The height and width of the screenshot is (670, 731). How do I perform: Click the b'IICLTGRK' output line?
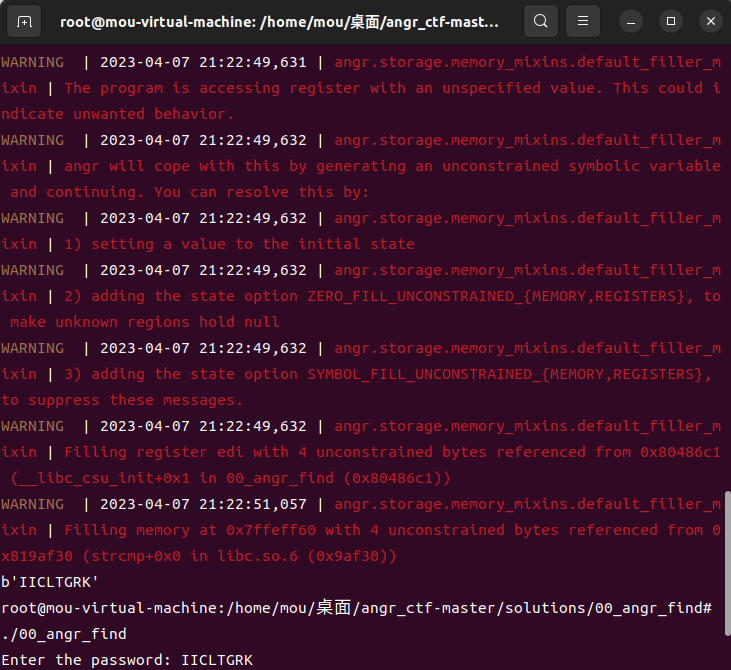click(x=50, y=582)
